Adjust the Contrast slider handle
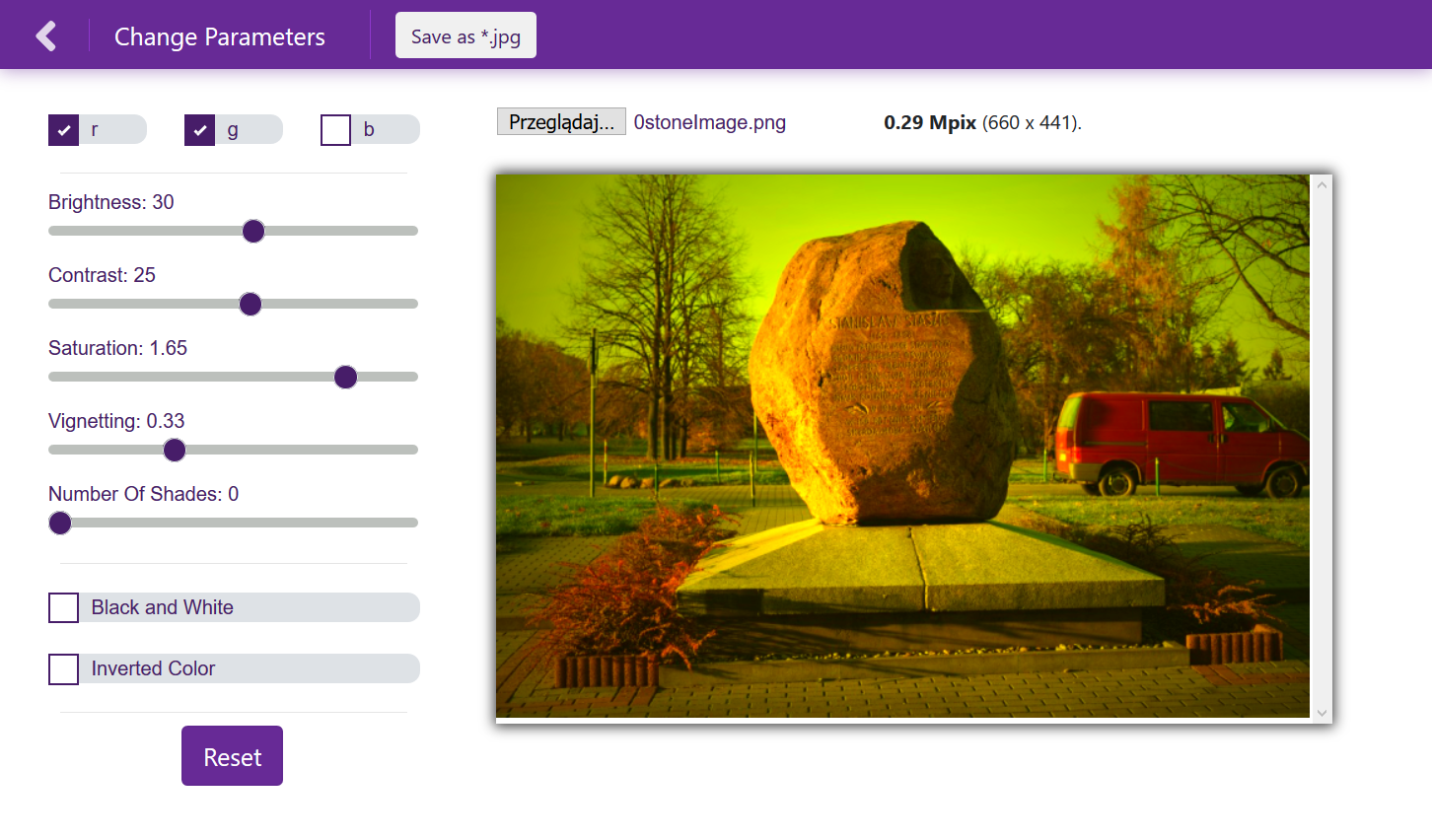The height and width of the screenshot is (840, 1432). point(251,304)
